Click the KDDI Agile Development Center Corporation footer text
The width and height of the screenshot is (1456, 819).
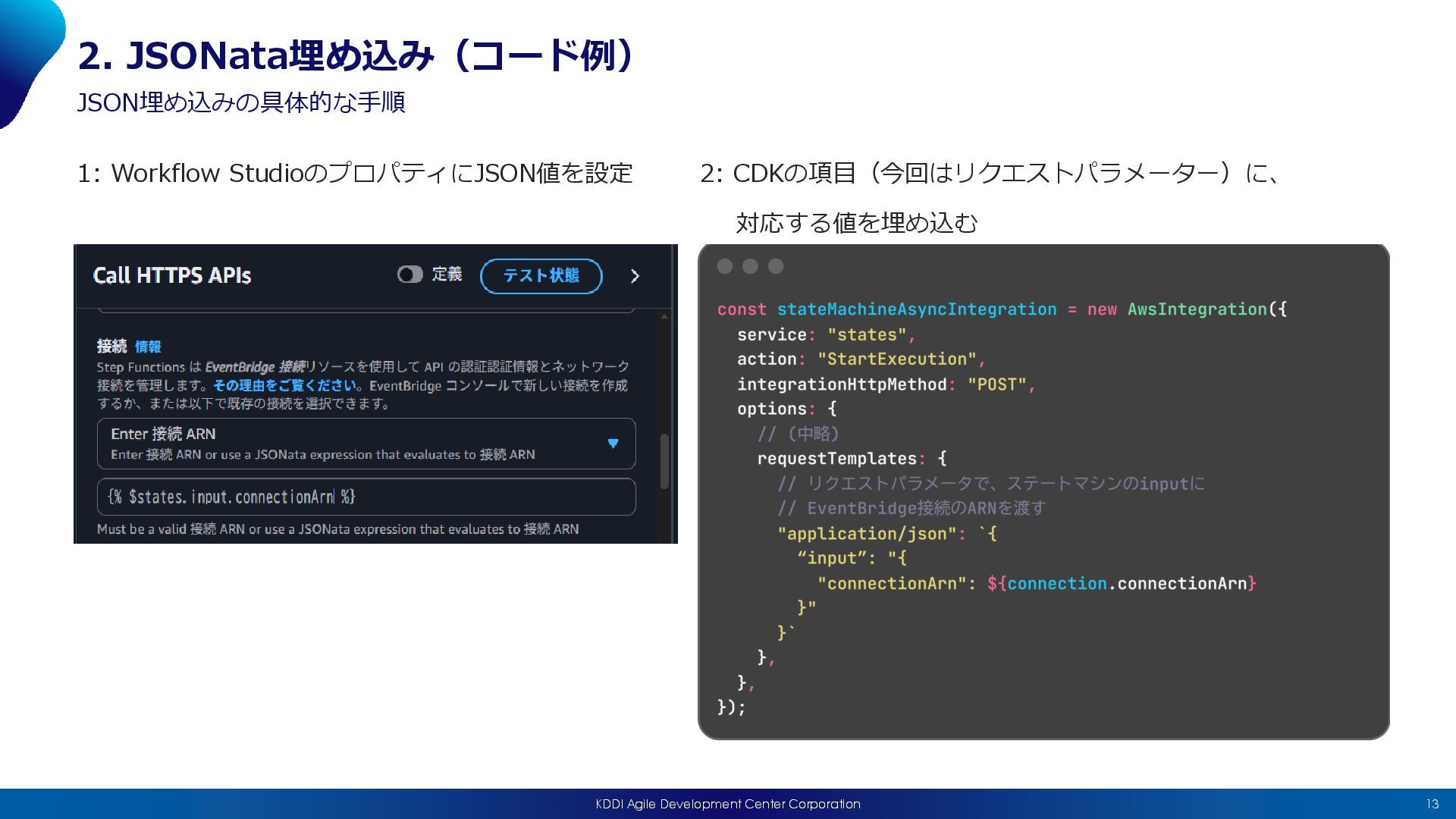coord(728,804)
